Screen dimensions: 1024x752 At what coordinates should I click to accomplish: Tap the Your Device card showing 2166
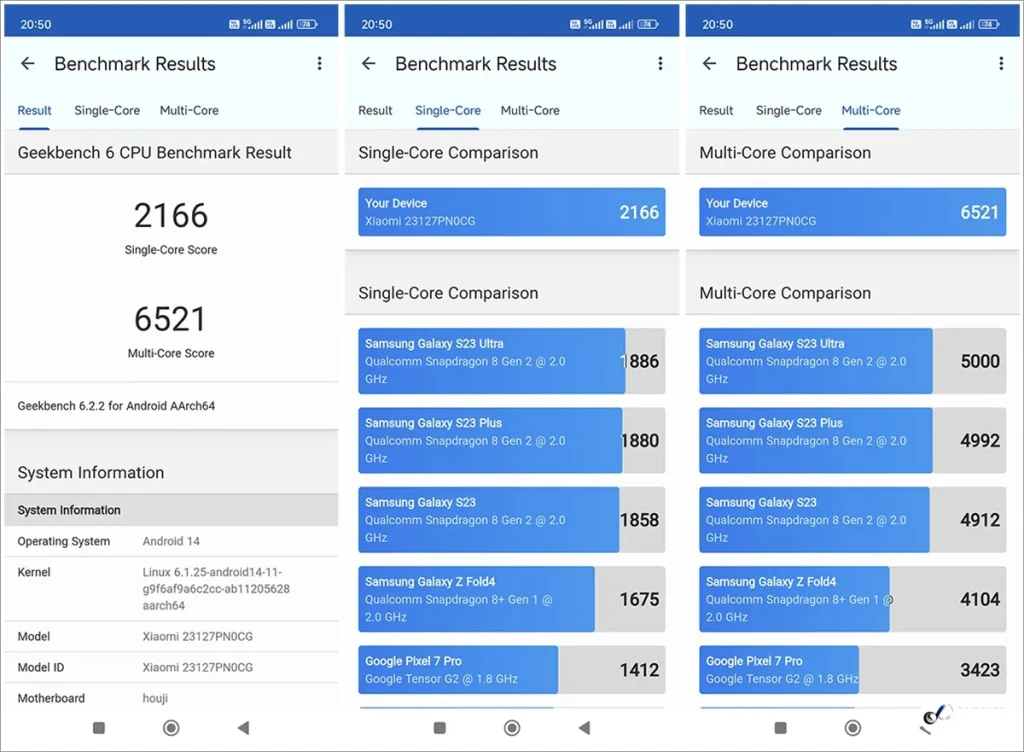[x=512, y=212]
